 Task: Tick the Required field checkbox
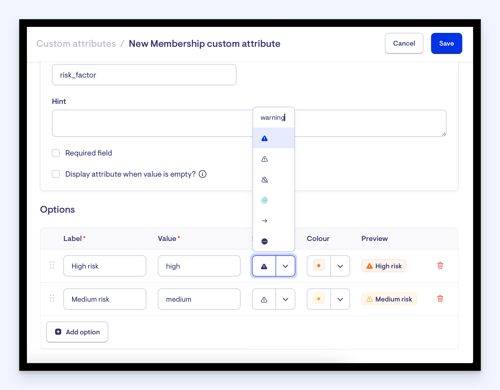click(x=56, y=153)
